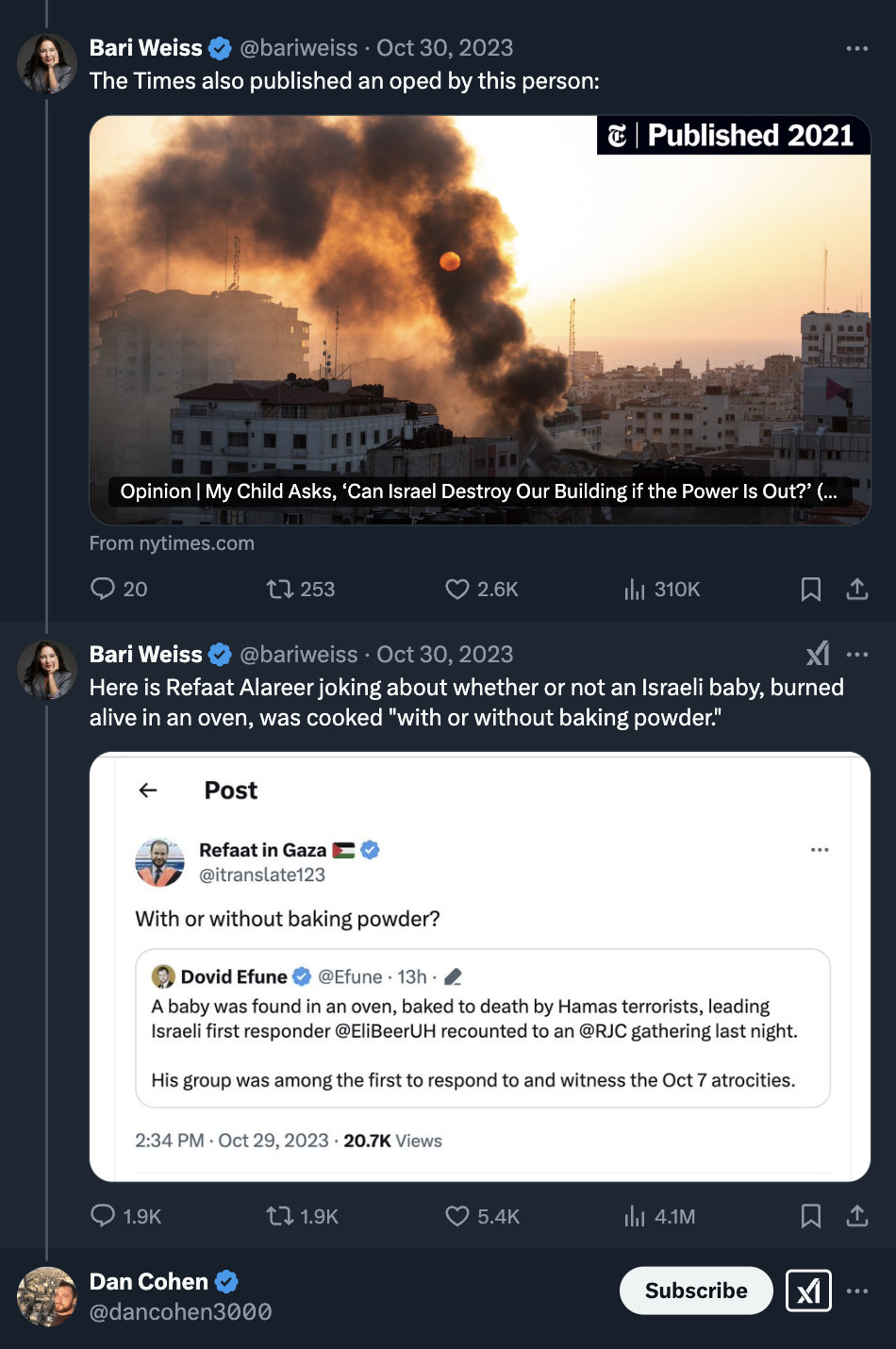Like the tweet with 5.4K likes
The height and width of the screenshot is (1349, 896).
tap(457, 1216)
